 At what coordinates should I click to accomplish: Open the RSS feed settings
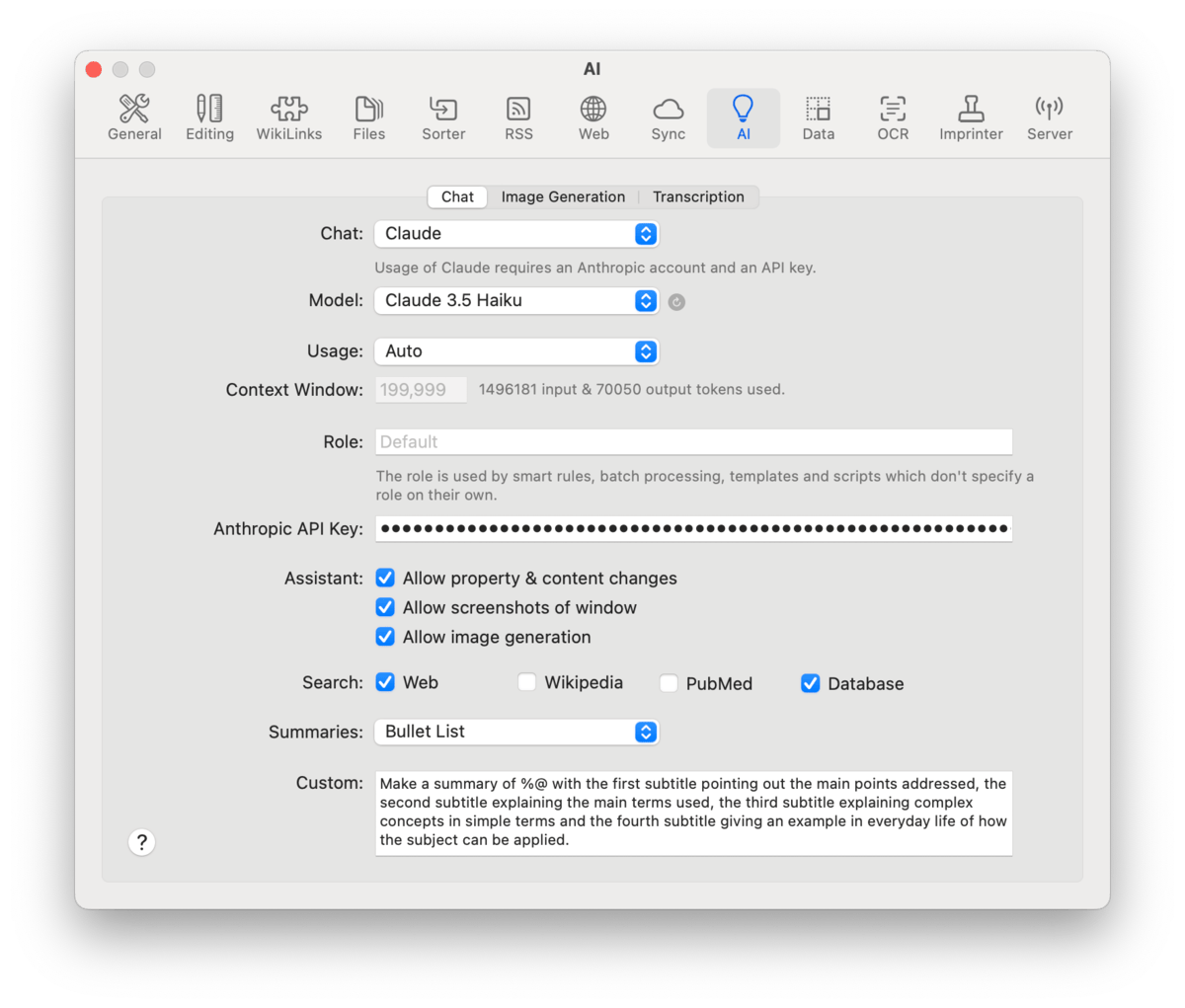click(518, 118)
